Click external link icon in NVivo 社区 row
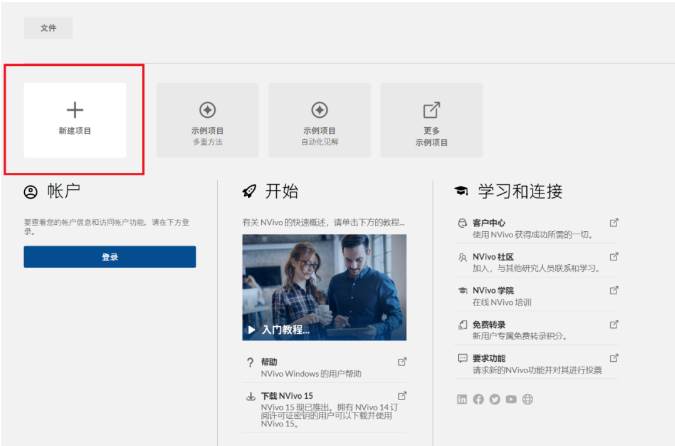The image size is (675, 446). [x=614, y=257]
